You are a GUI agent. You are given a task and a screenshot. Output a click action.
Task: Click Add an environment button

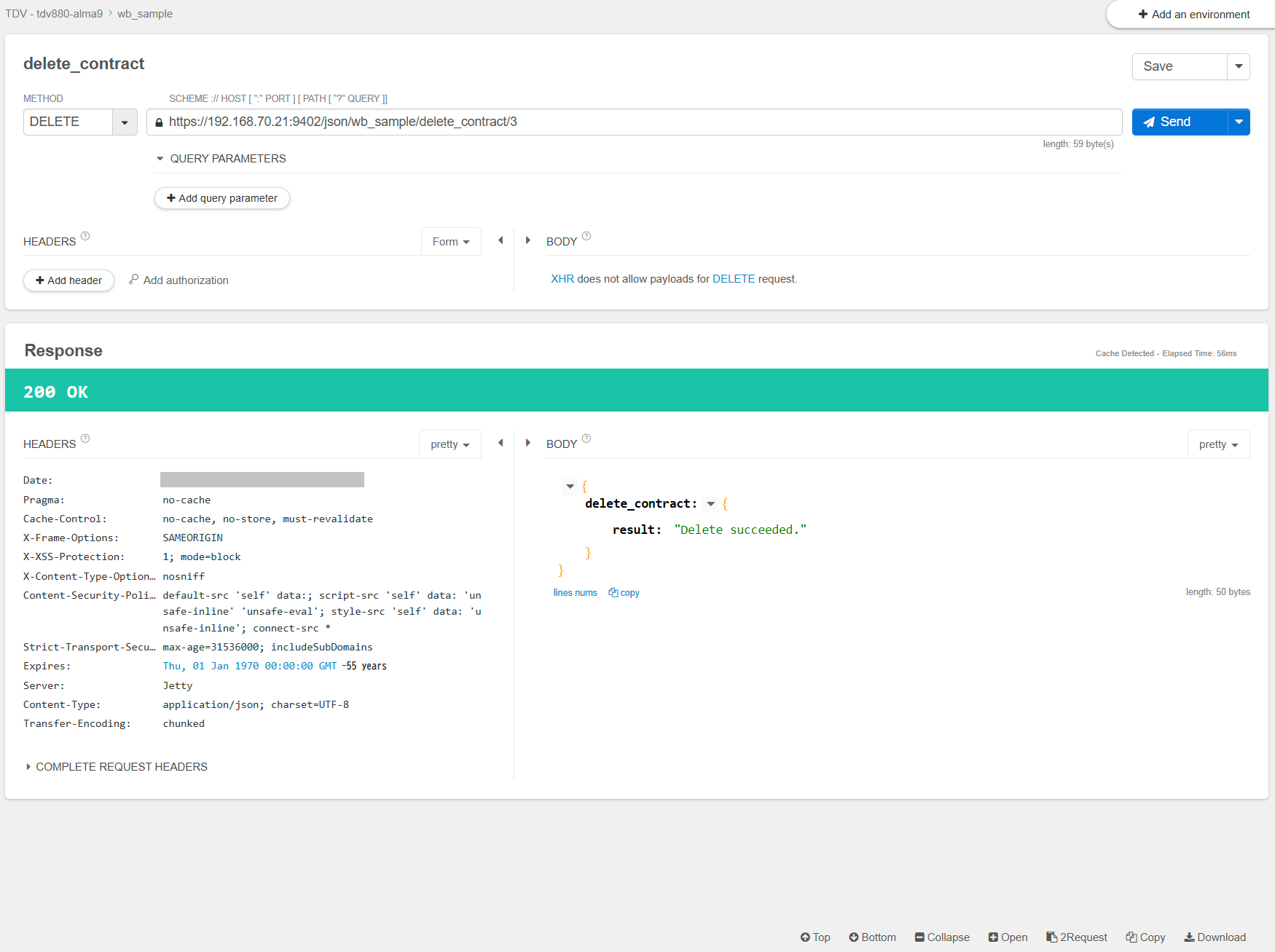pyautogui.click(x=1194, y=15)
